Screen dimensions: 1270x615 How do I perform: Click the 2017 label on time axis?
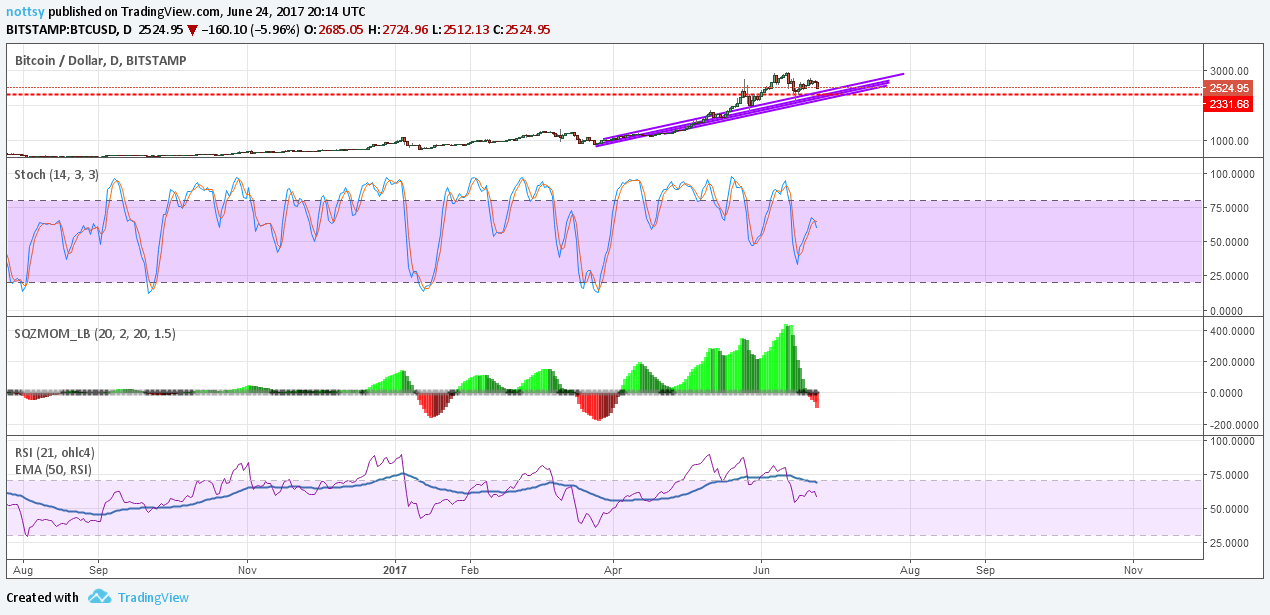(396, 569)
